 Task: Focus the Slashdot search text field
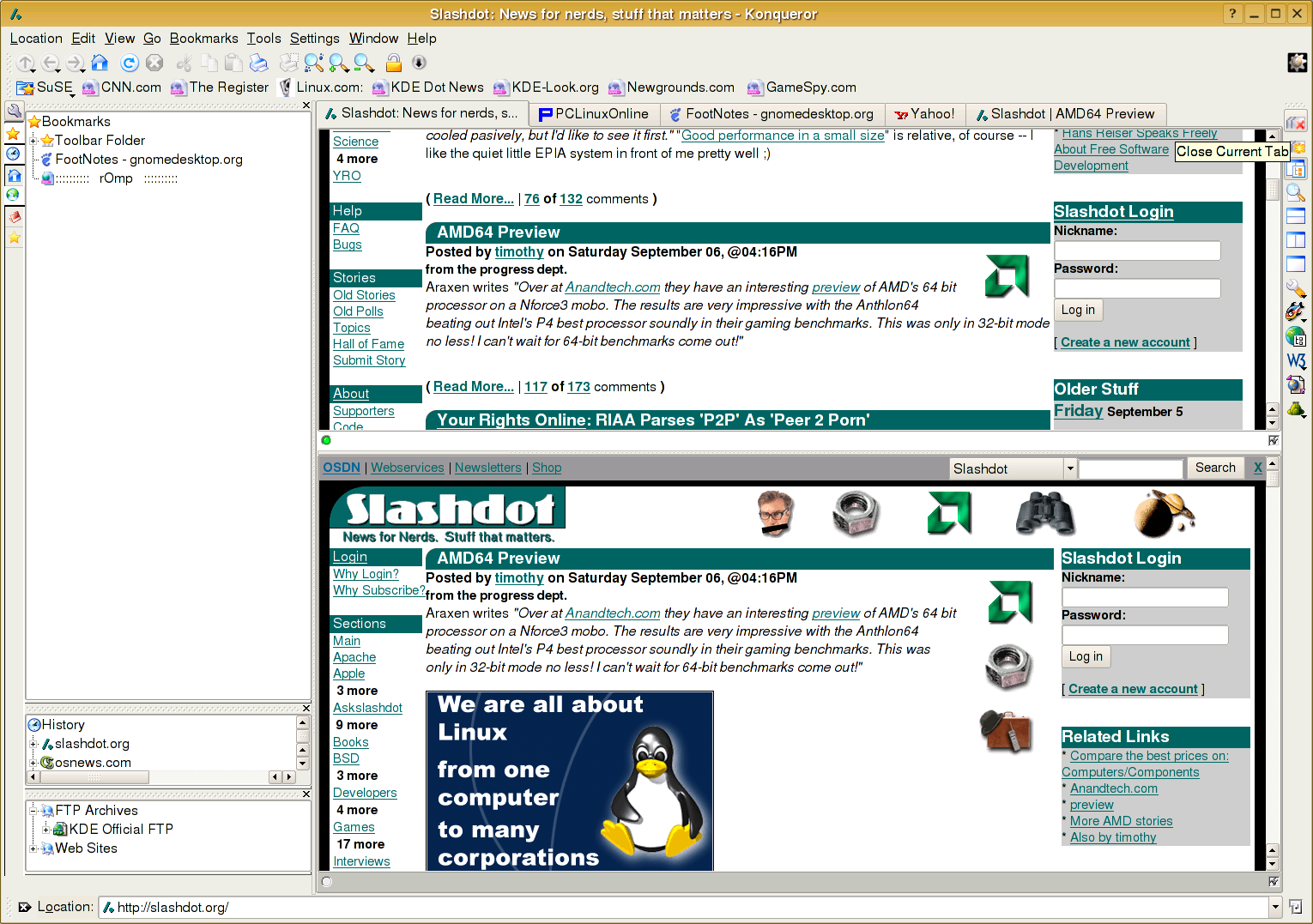pyautogui.click(x=1130, y=468)
